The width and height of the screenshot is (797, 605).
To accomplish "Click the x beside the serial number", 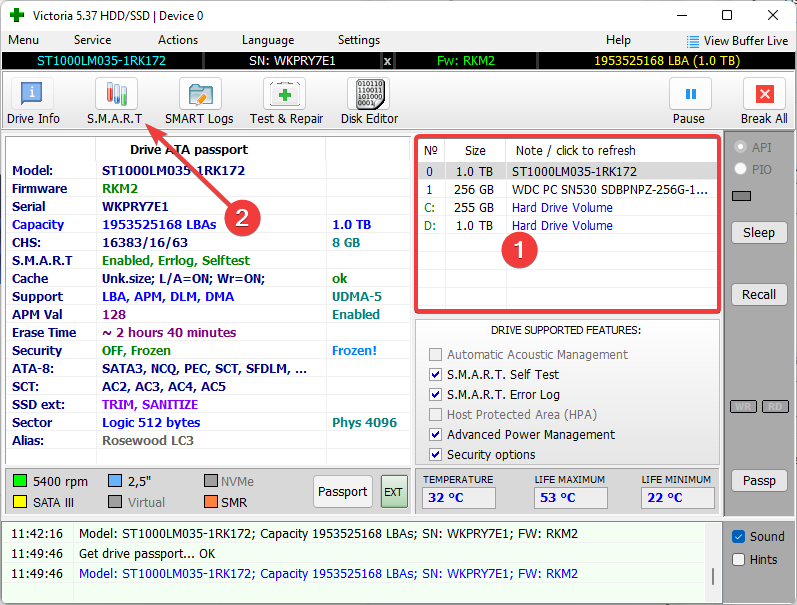I will [x=387, y=61].
